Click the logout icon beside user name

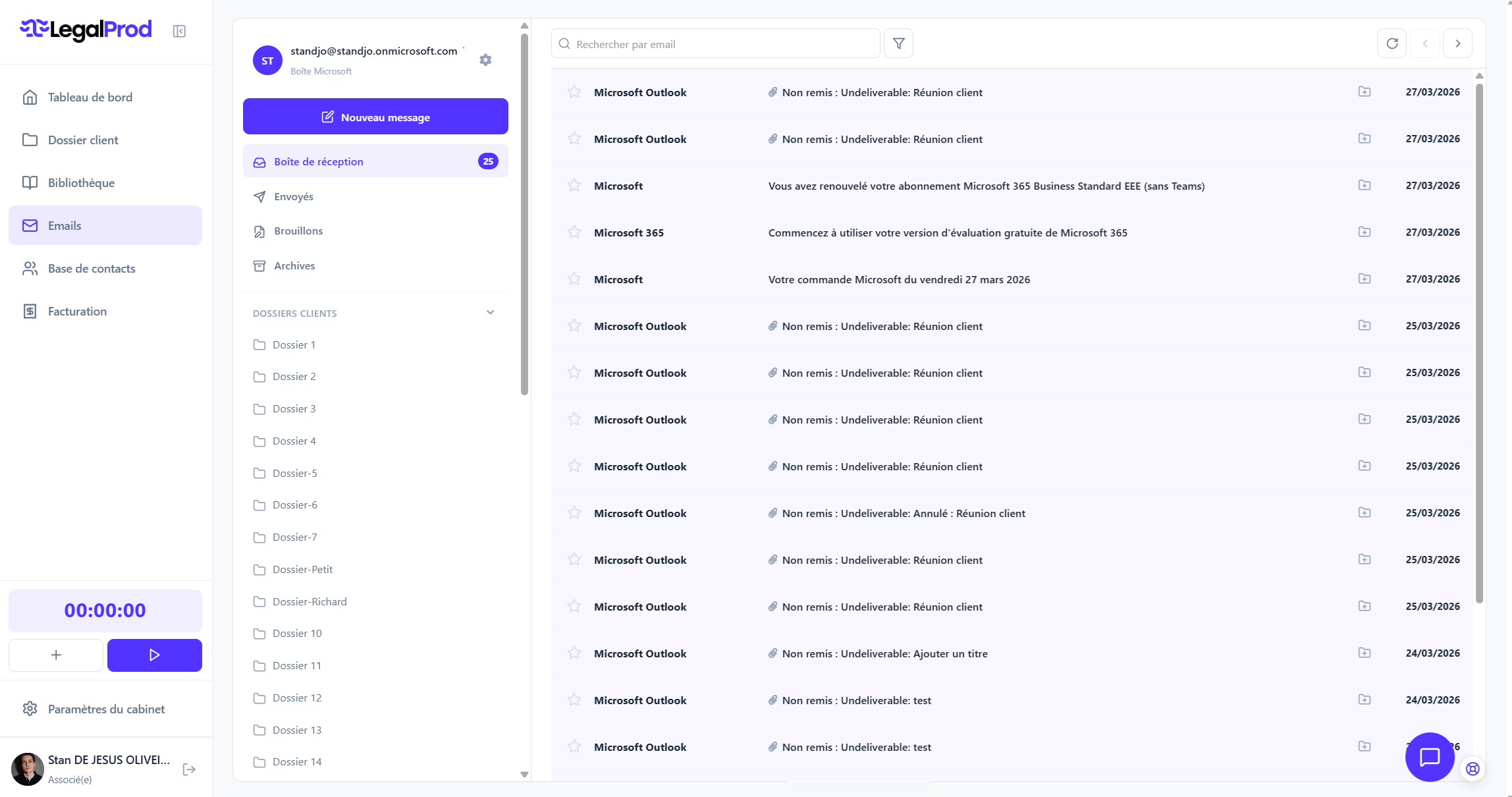click(189, 769)
